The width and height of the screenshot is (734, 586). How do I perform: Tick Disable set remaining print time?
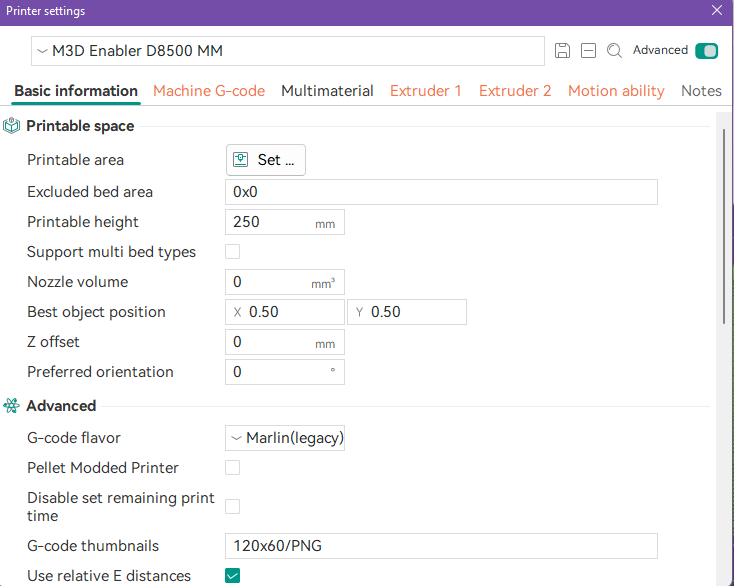[233, 506]
